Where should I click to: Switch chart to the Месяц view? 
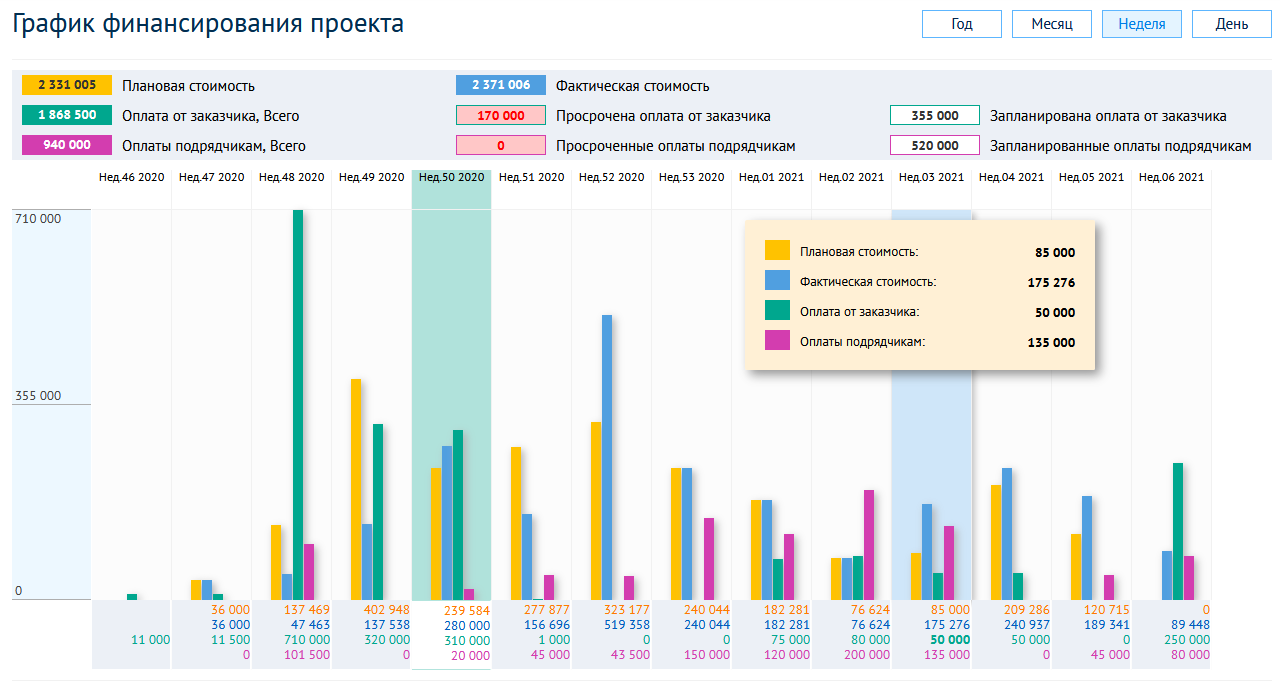pos(1052,24)
